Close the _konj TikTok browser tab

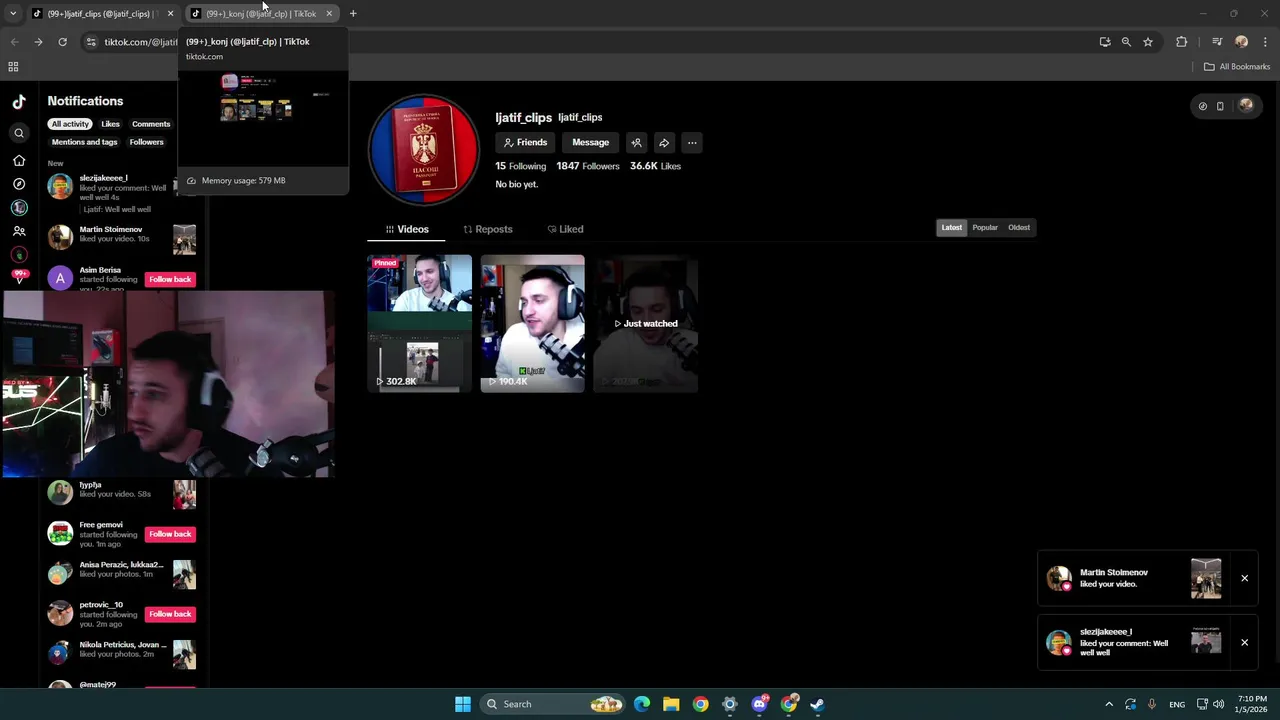click(x=329, y=14)
